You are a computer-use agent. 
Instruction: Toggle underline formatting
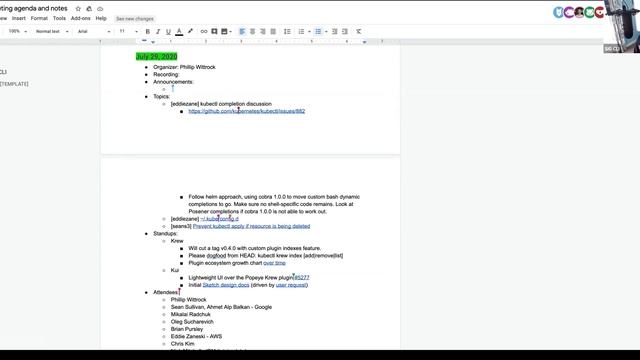(x=168, y=31)
